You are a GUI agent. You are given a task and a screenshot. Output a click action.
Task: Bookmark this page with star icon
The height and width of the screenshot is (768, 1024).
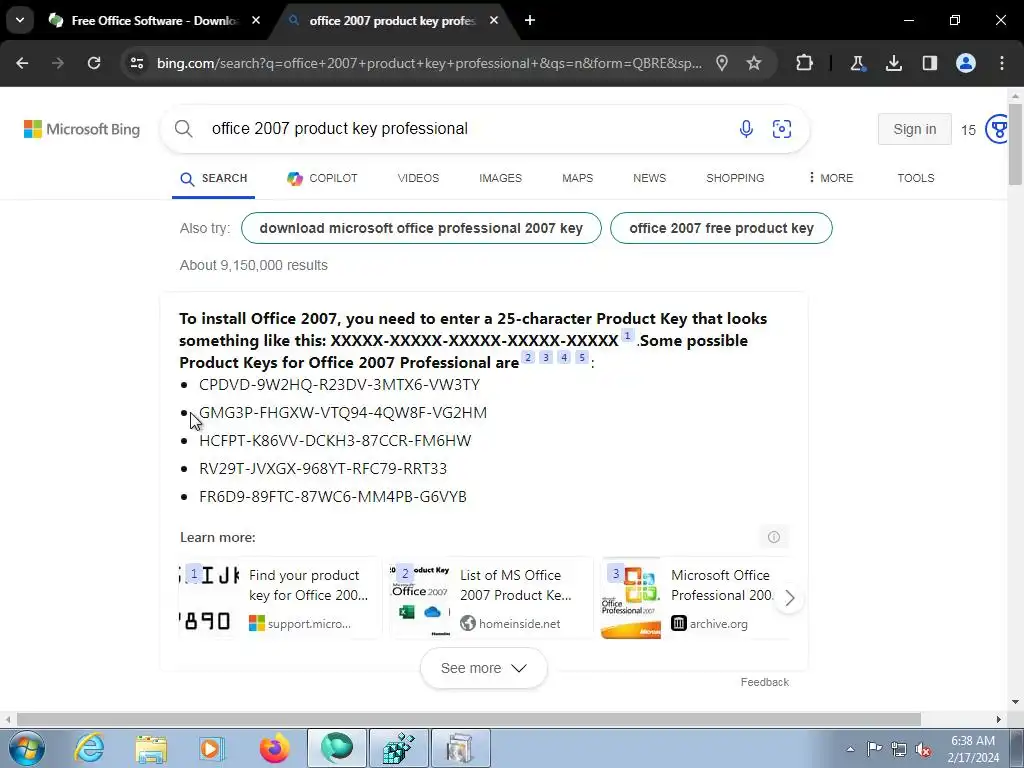click(754, 63)
